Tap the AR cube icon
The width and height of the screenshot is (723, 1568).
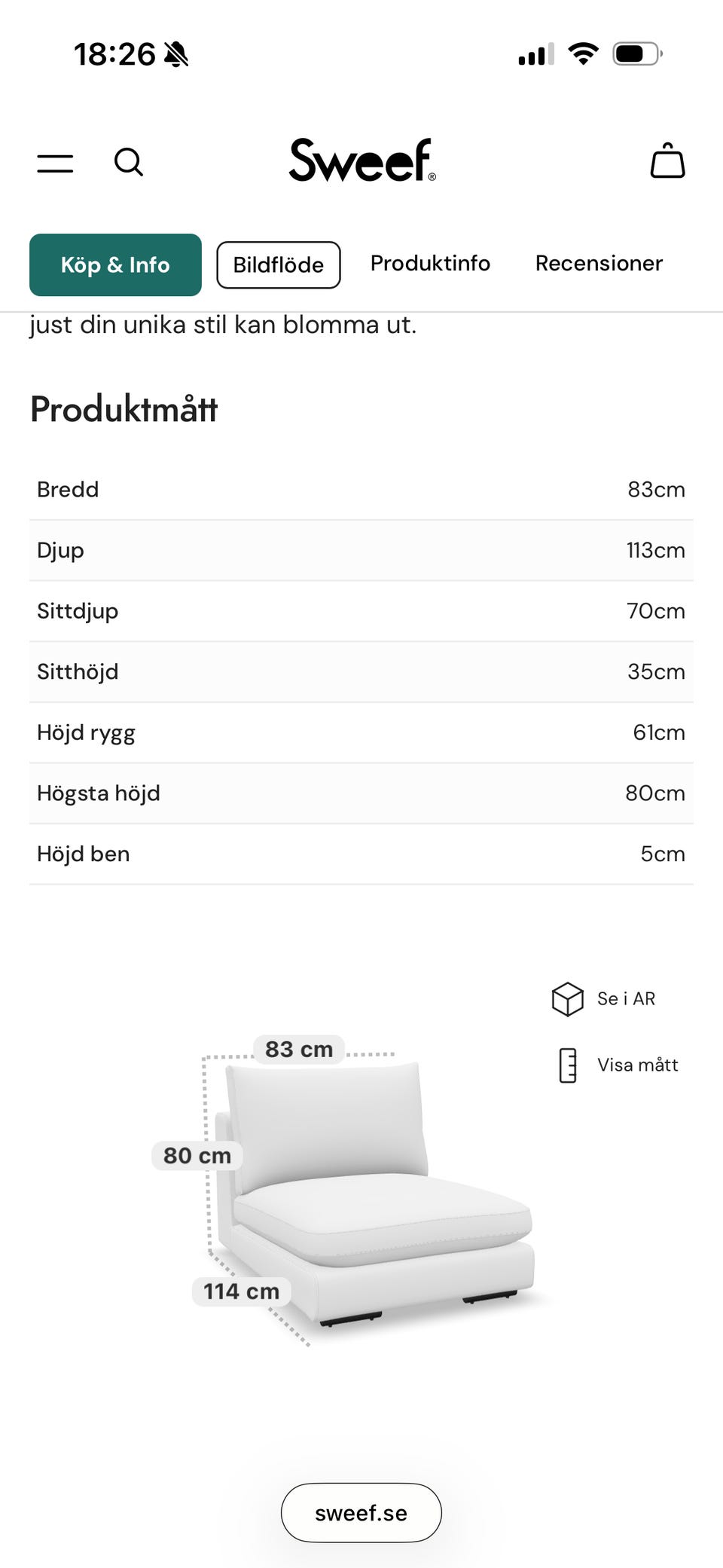[567, 999]
